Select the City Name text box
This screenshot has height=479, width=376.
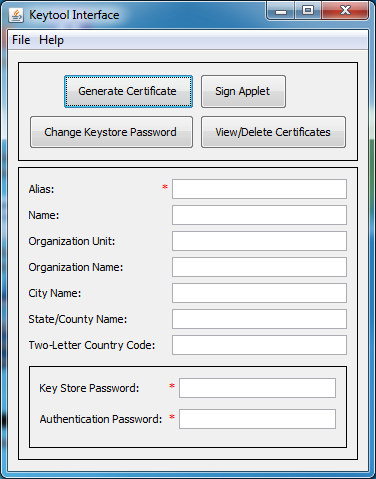click(259, 293)
